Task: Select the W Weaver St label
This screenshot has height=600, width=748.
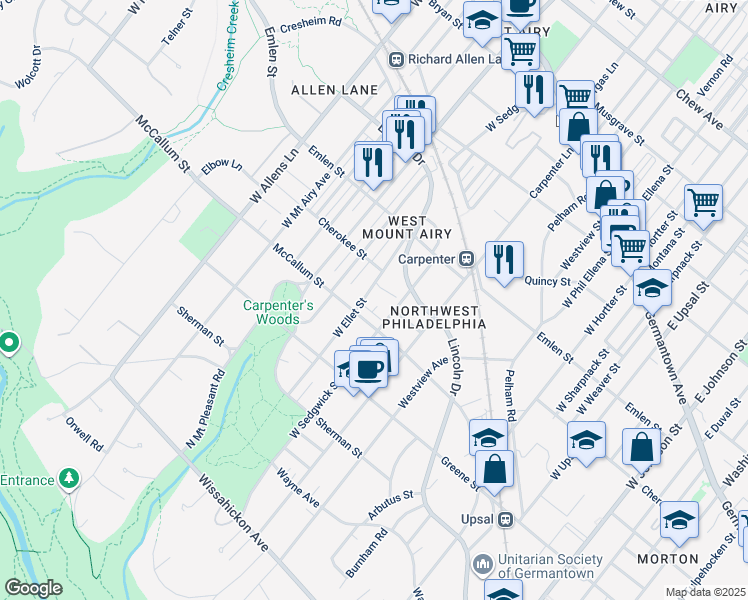Action: point(598,389)
